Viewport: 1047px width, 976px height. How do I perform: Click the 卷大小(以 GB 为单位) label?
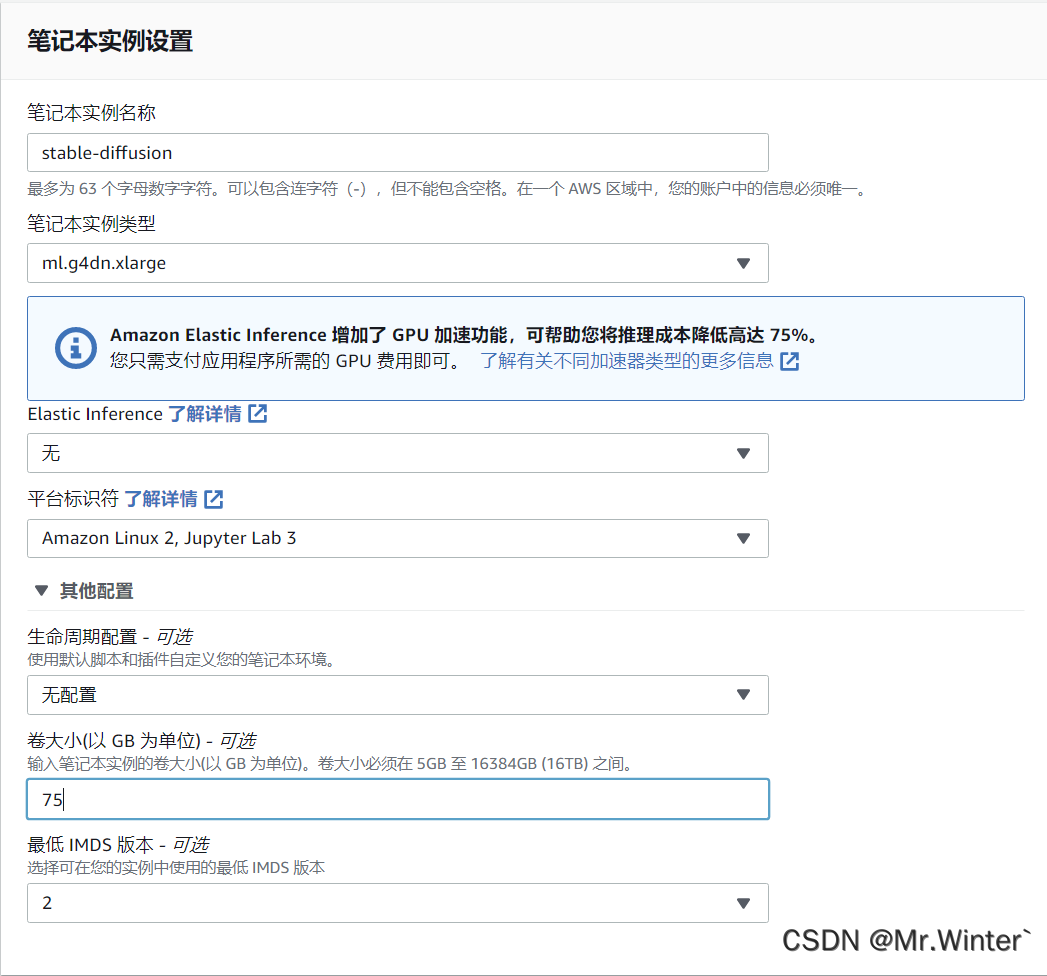click(142, 741)
